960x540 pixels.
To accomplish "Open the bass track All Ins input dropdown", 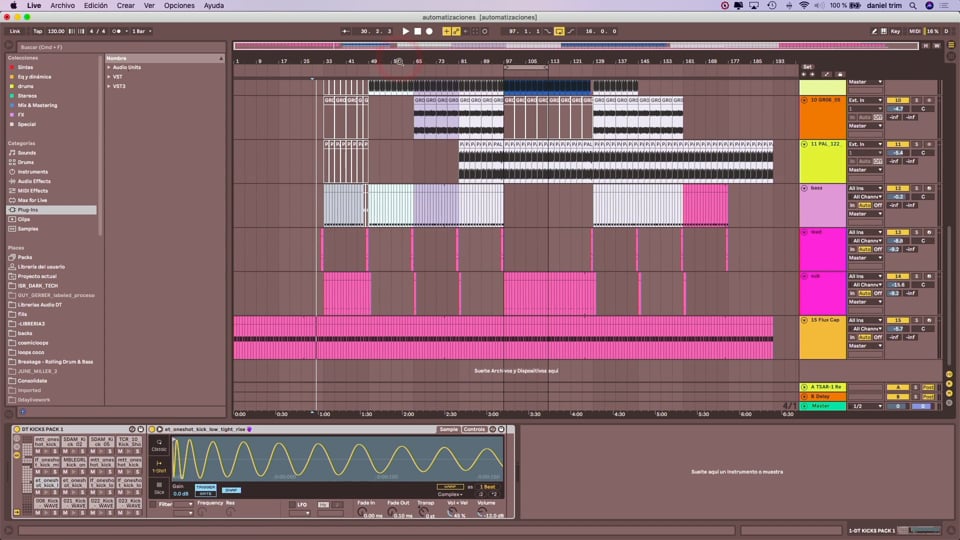I will pos(865,189).
